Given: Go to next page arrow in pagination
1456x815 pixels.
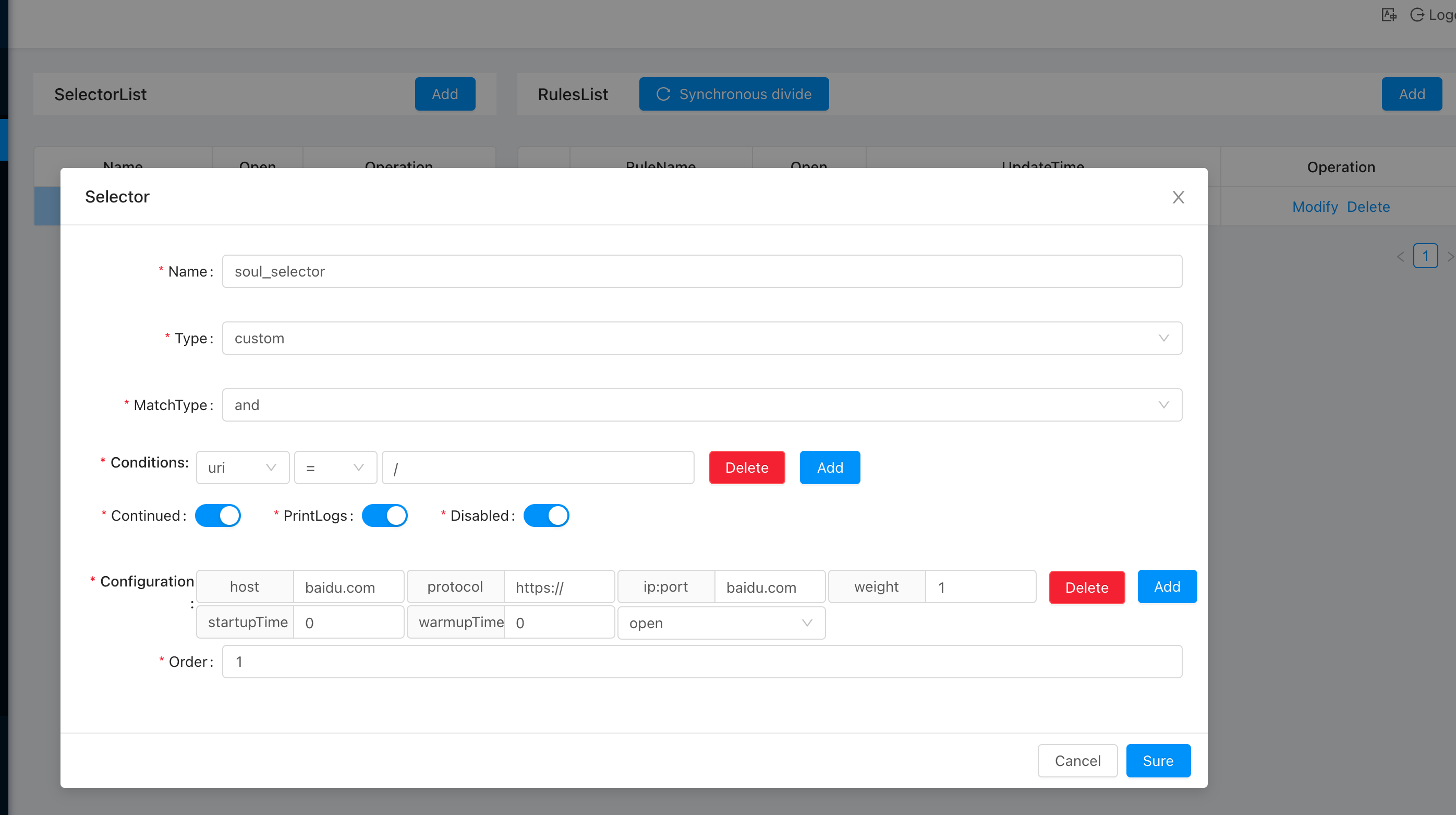Looking at the screenshot, I should (1450, 256).
